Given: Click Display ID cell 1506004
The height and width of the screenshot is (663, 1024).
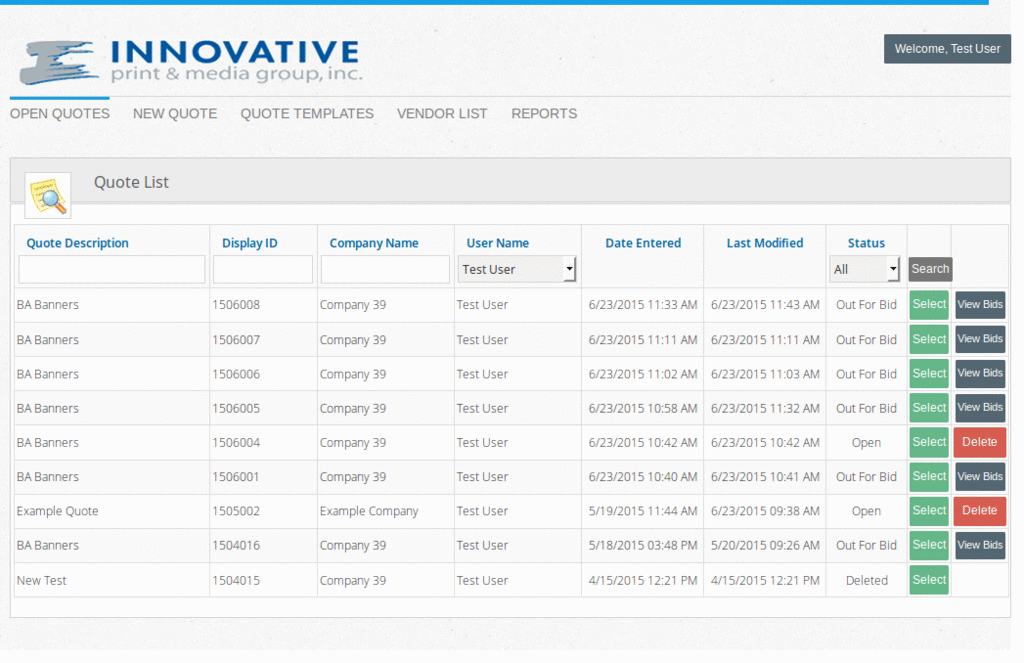Looking at the screenshot, I should click(236, 443).
